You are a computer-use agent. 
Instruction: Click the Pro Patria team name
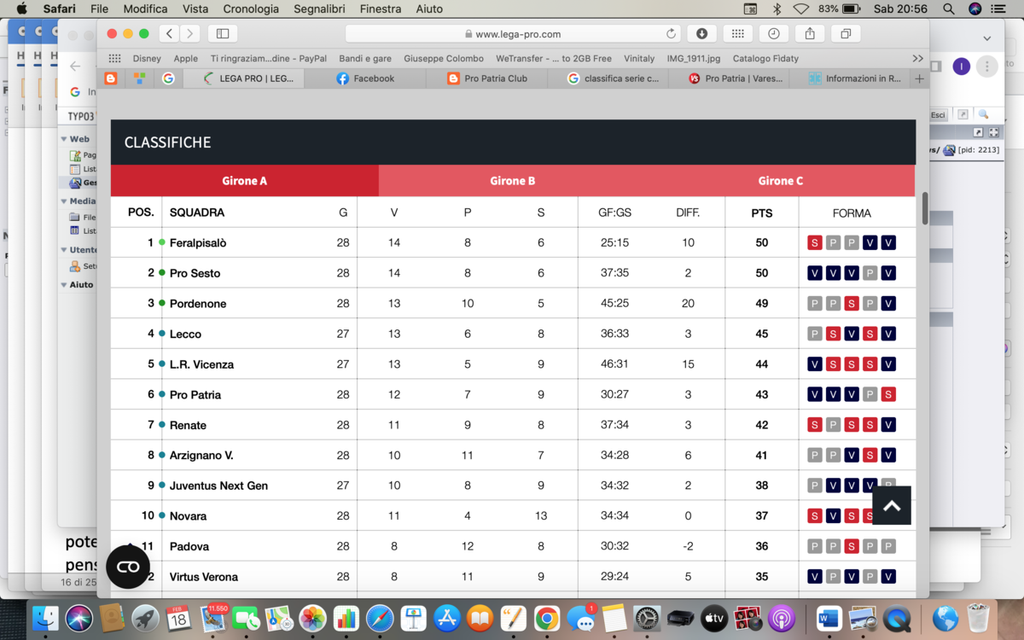tap(195, 395)
